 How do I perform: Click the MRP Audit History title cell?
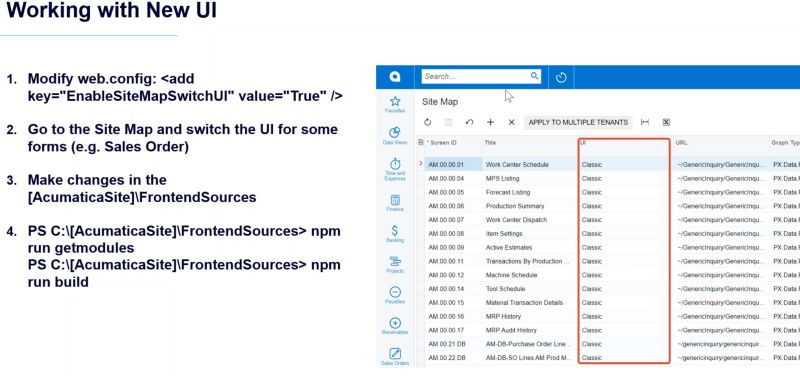click(530, 330)
